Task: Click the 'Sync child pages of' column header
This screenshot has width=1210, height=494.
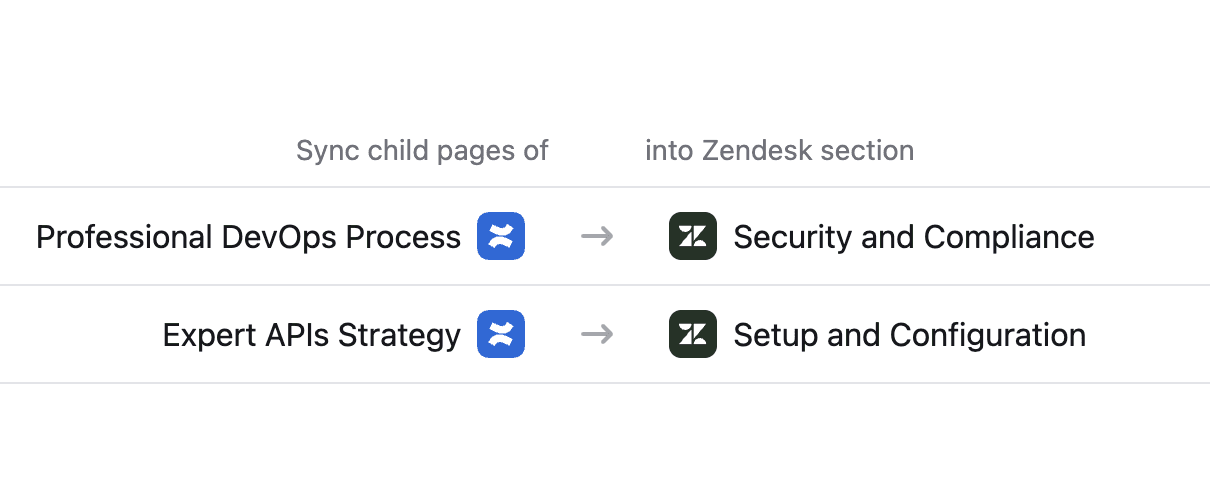Action: pyautogui.click(x=422, y=151)
